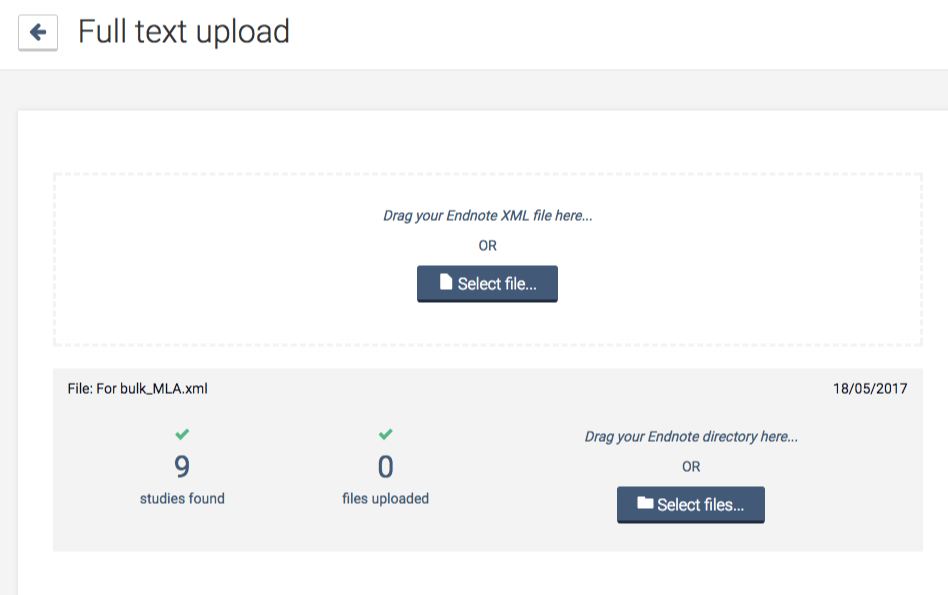Open the file picker via Select file
Image resolution: width=948 pixels, height=595 pixels.
487,283
